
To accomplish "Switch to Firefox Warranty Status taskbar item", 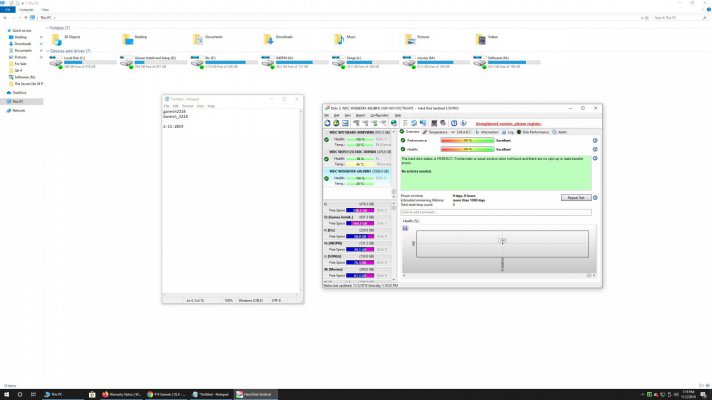I will [122, 395].
